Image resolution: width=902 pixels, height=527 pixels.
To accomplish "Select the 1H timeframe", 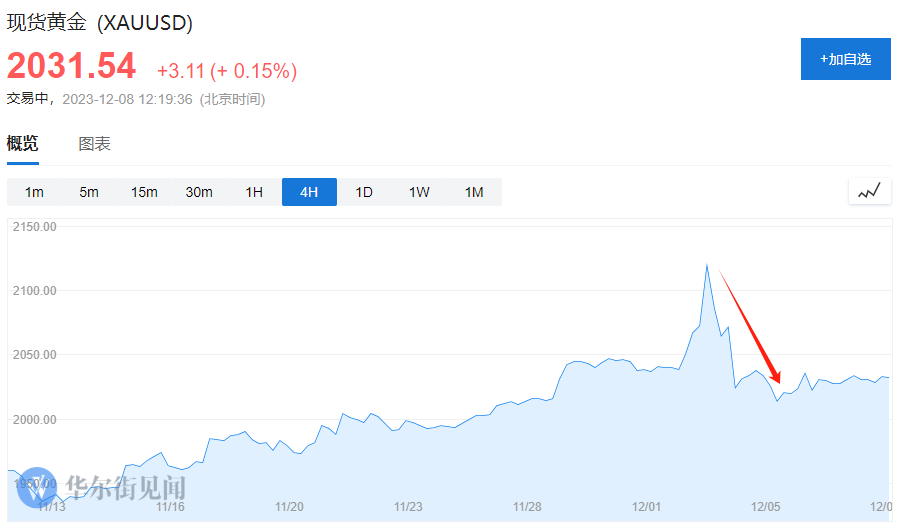I will point(254,192).
